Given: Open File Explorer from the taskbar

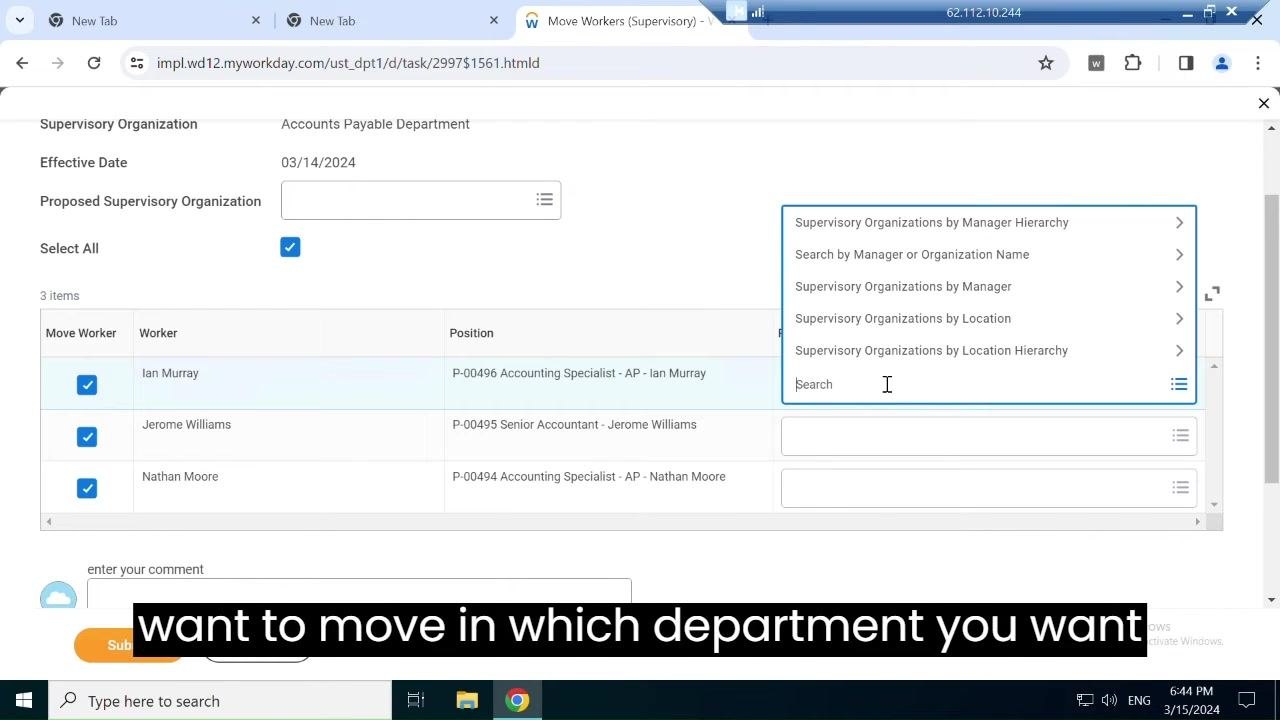Looking at the screenshot, I should pos(467,700).
